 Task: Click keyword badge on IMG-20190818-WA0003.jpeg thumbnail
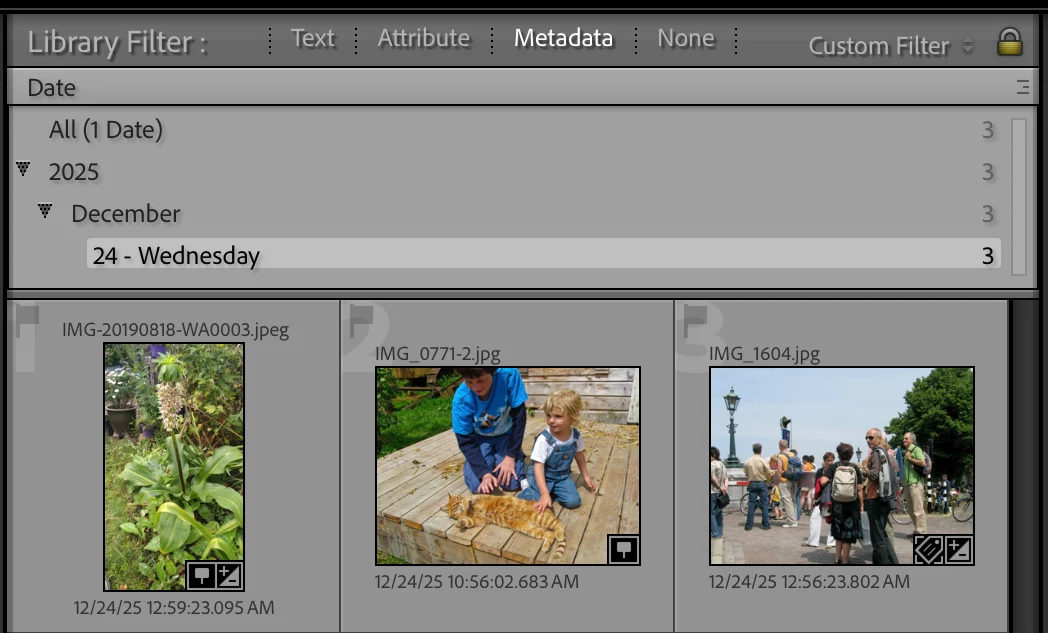click(201, 576)
